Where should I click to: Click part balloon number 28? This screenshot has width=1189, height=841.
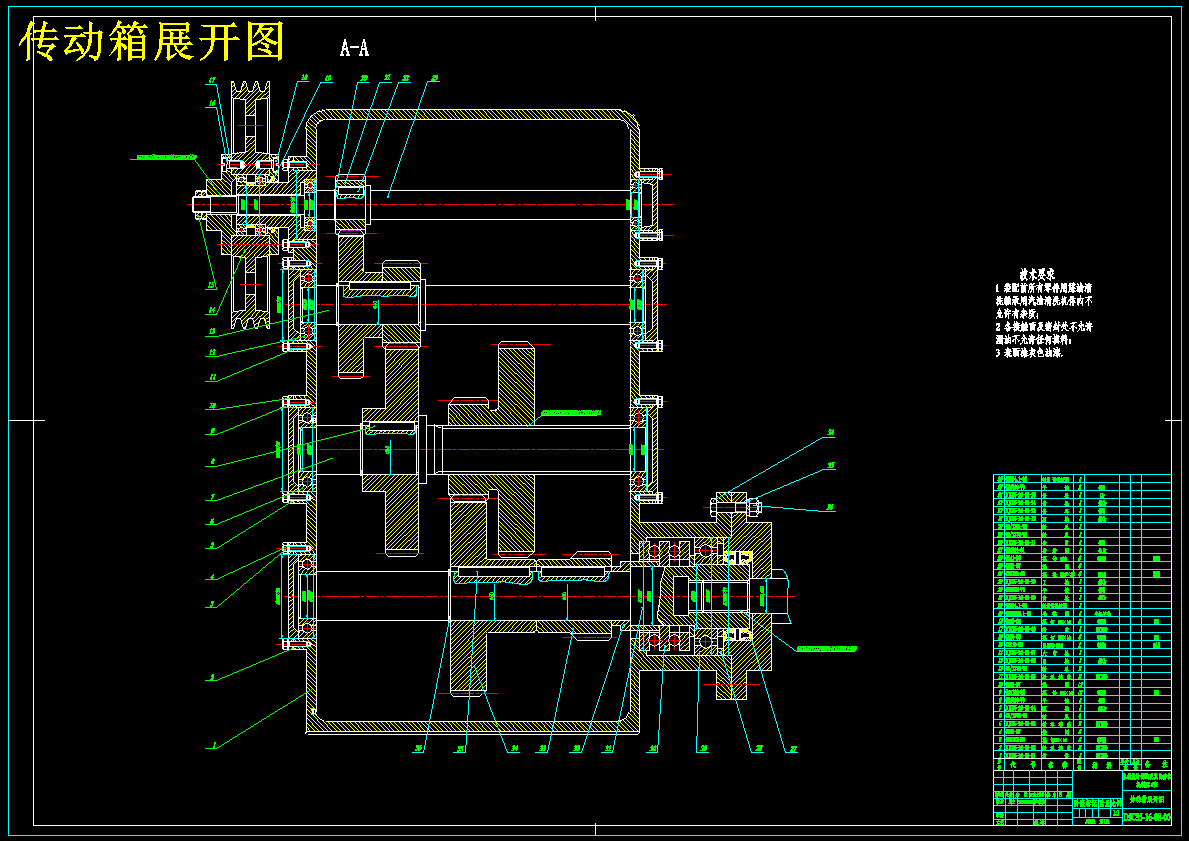tap(759, 749)
